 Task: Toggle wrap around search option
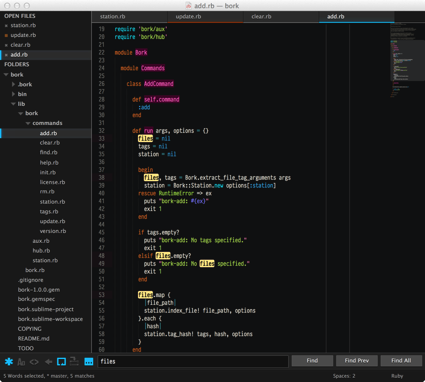click(61, 361)
